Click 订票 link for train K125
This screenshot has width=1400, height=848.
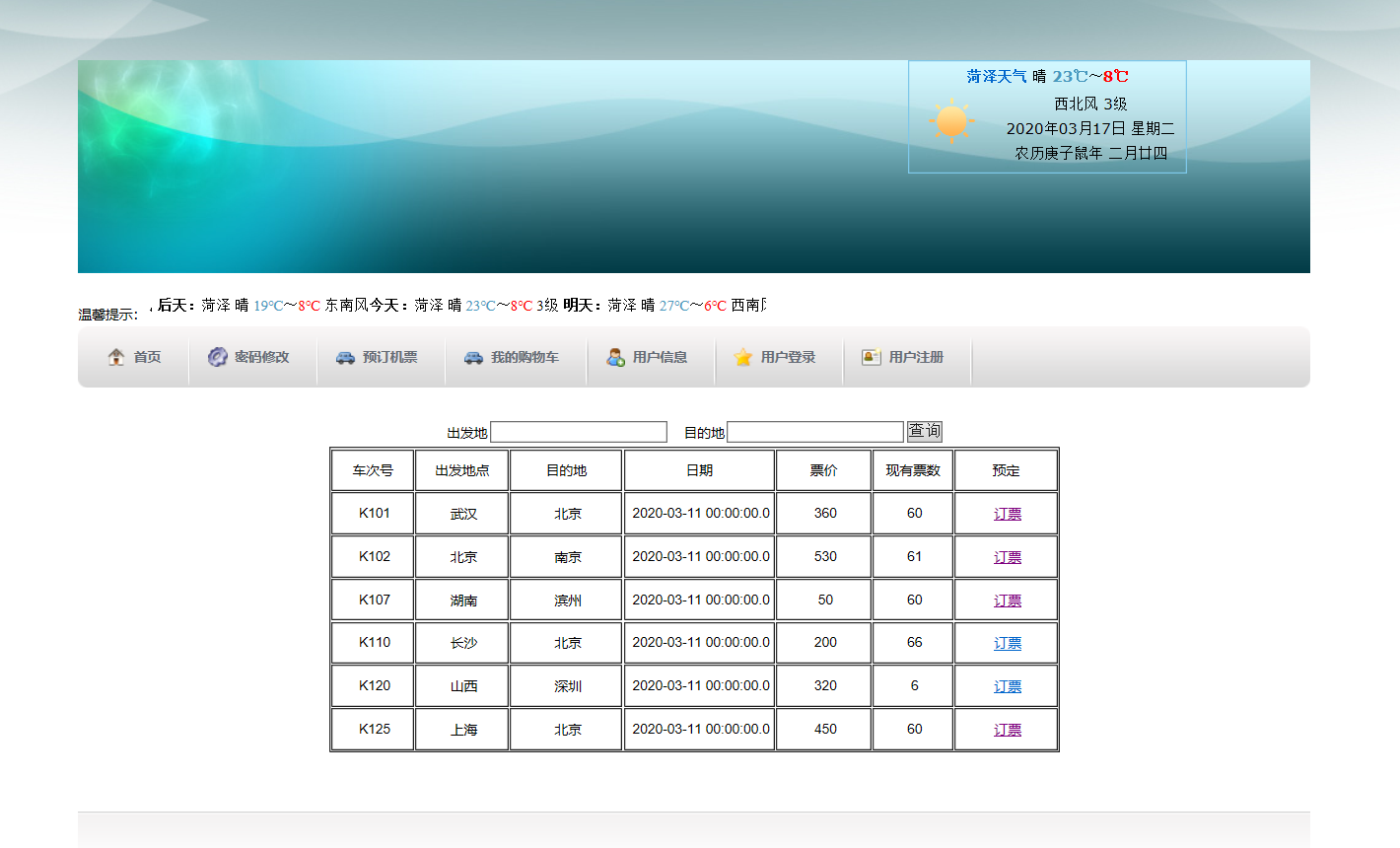(1008, 730)
